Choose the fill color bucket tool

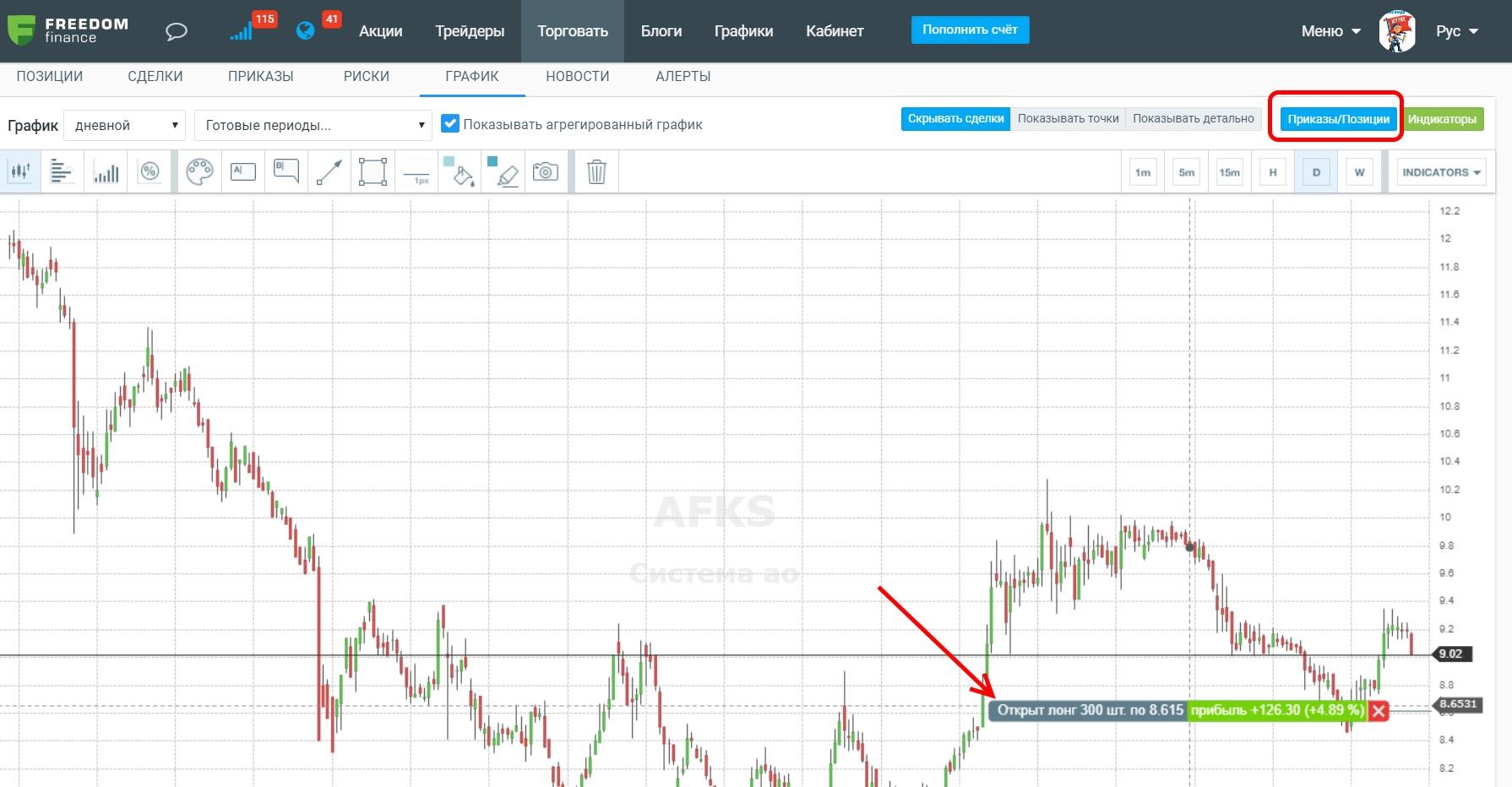[460, 172]
